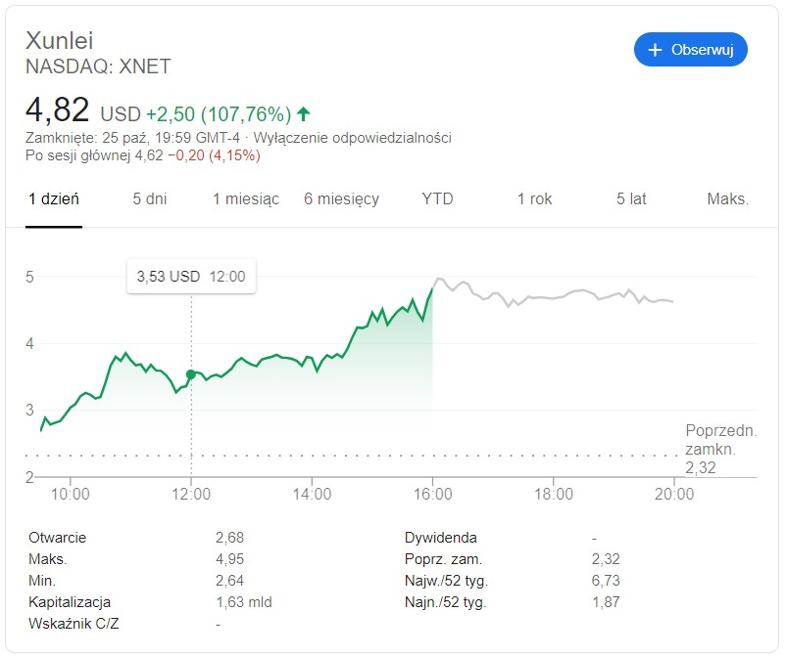Click the plus icon in Obserwuj button
The width and height of the screenshot is (786, 656).
[655, 50]
